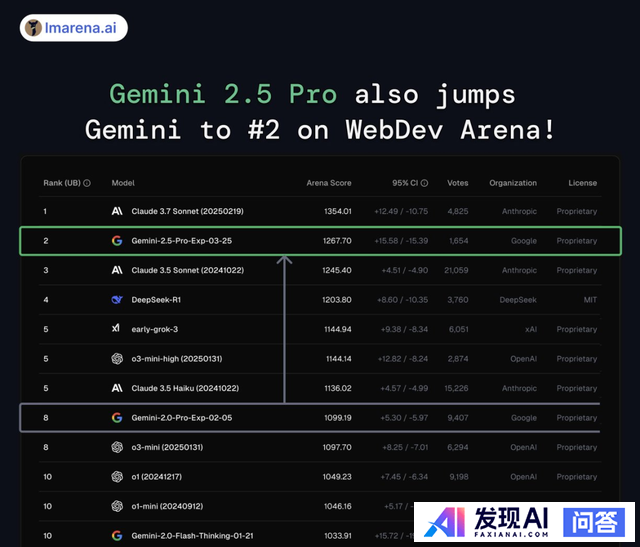The image size is (640, 547).
Task: Click the +15.58 / -15.39 confidence interval
Action: [401, 241]
